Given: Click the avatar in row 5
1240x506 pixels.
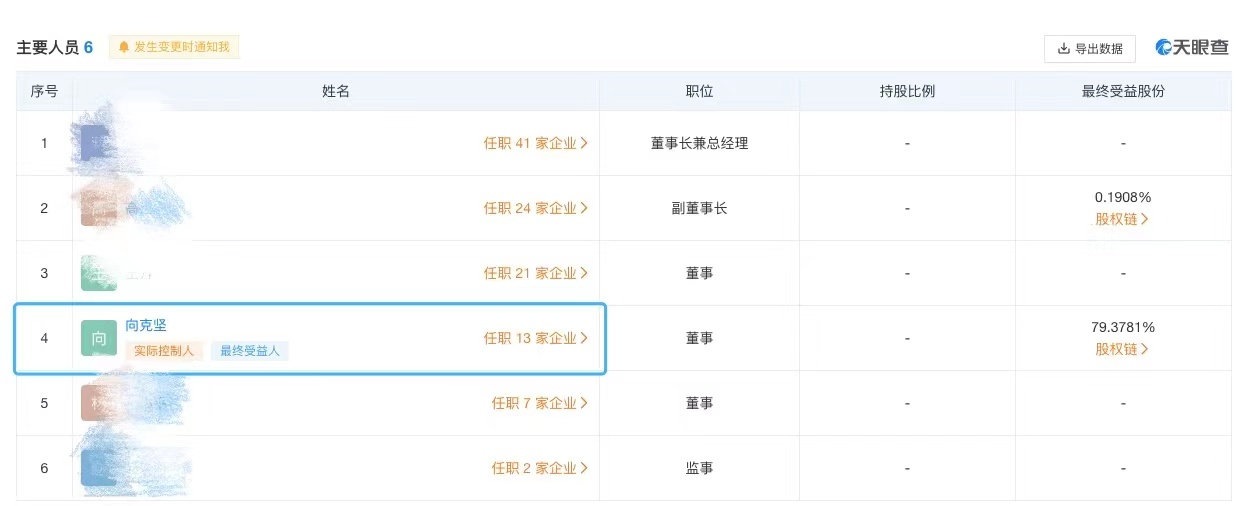Looking at the screenshot, I should tap(99, 403).
